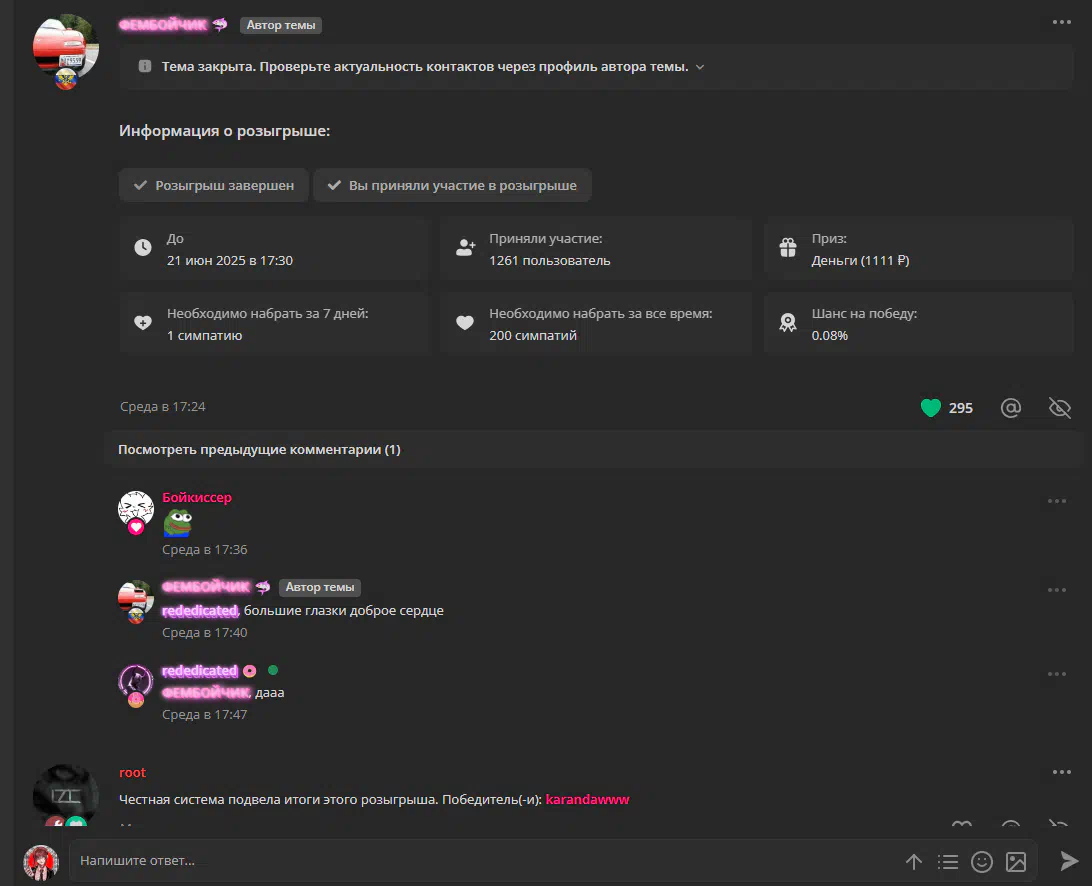Open winner karandawww profile link
This screenshot has width=1092, height=886.
tap(587, 799)
